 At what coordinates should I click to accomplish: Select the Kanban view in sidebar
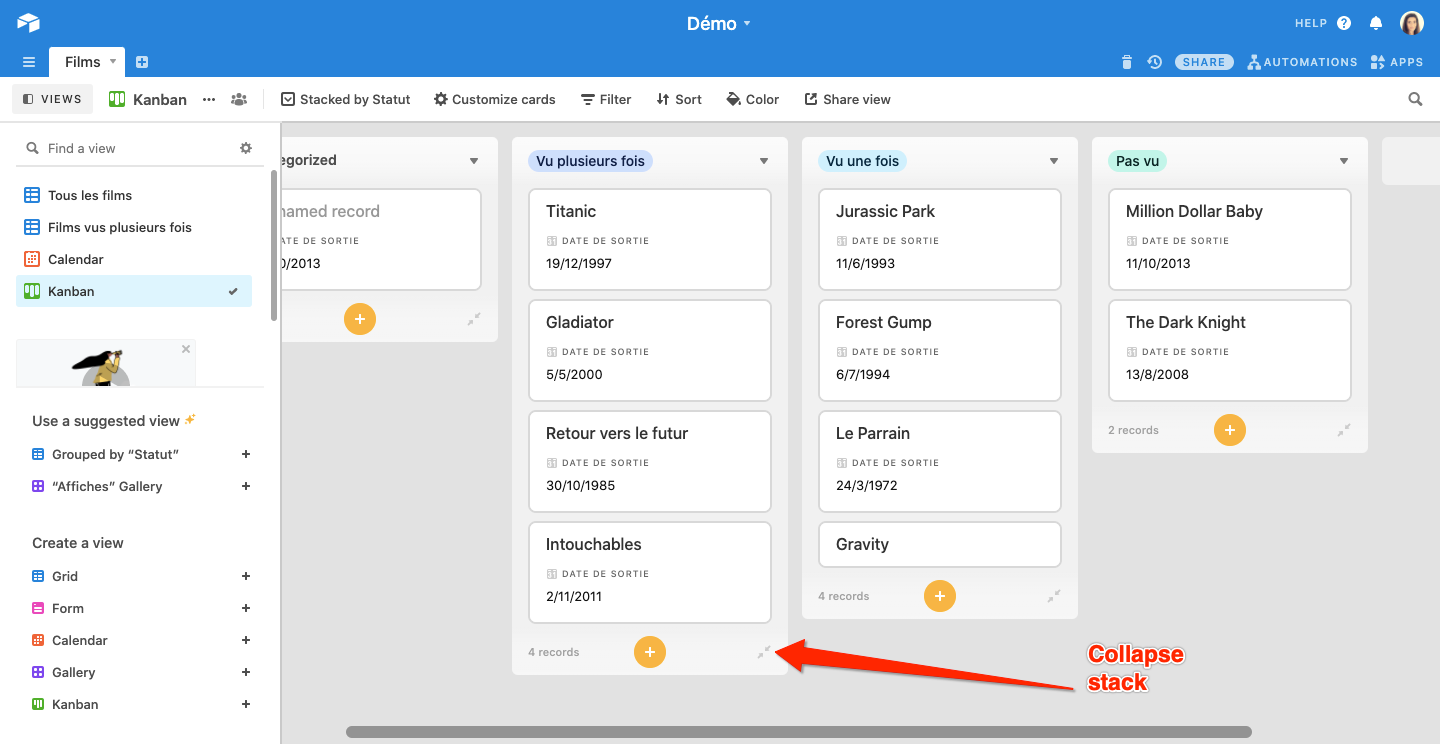tap(134, 291)
